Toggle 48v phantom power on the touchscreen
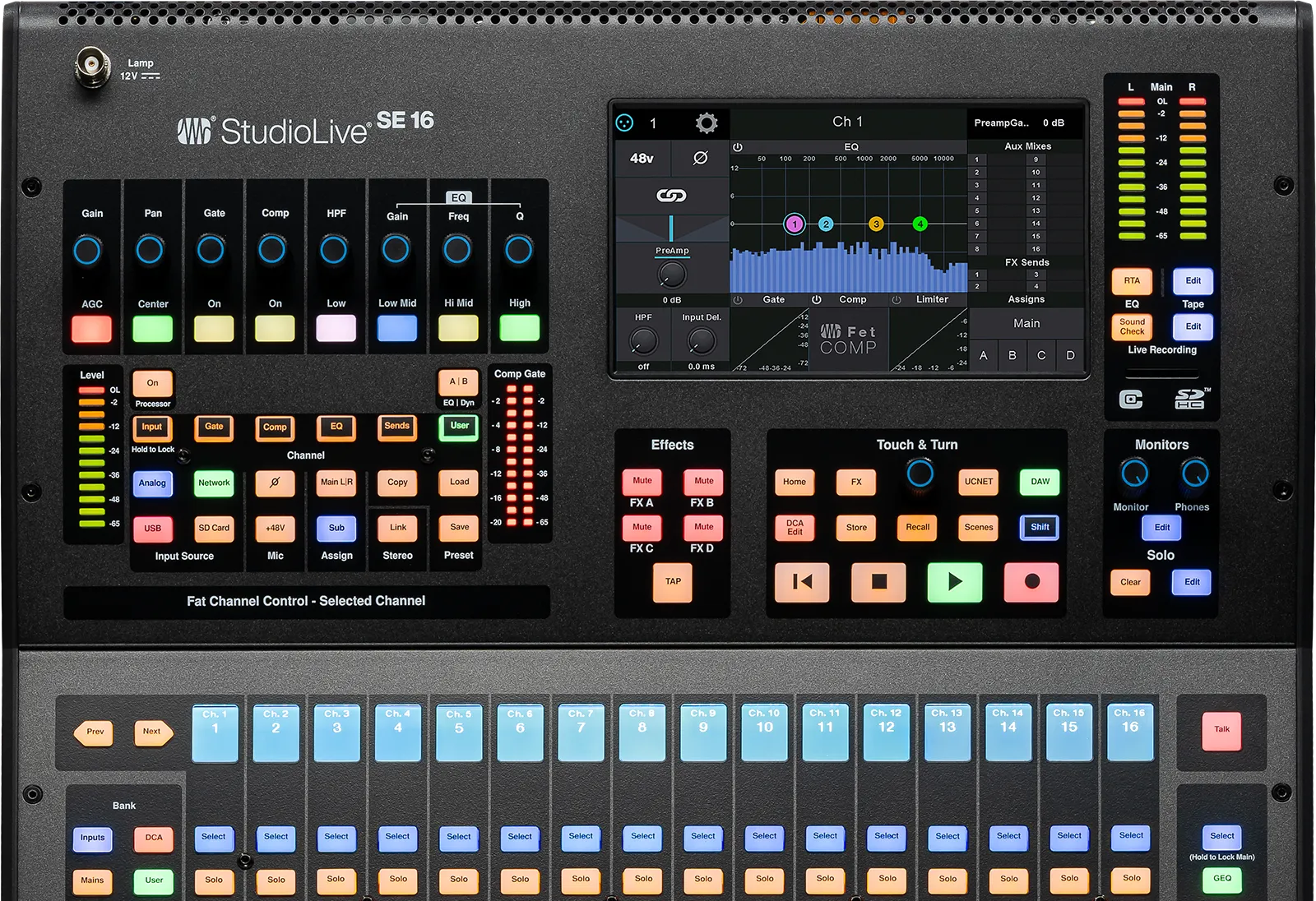This screenshot has height=901, width=1316. tap(642, 158)
